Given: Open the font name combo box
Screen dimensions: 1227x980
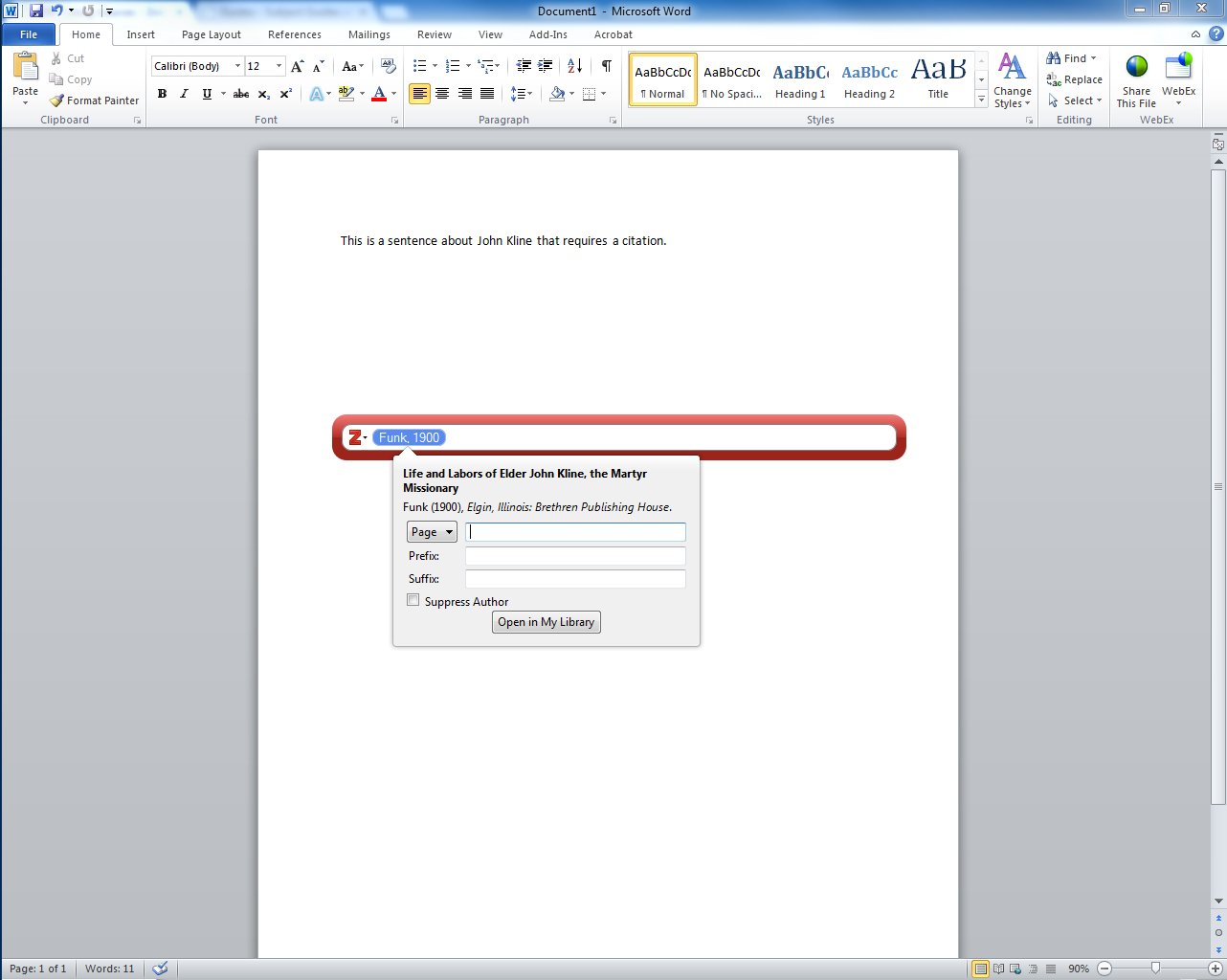Looking at the screenshot, I should 197,66.
